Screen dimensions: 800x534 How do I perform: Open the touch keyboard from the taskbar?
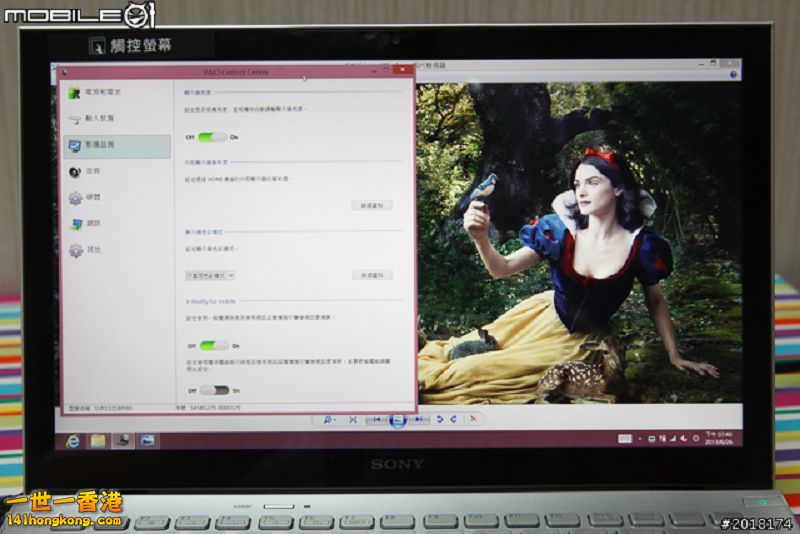pos(625,439)
